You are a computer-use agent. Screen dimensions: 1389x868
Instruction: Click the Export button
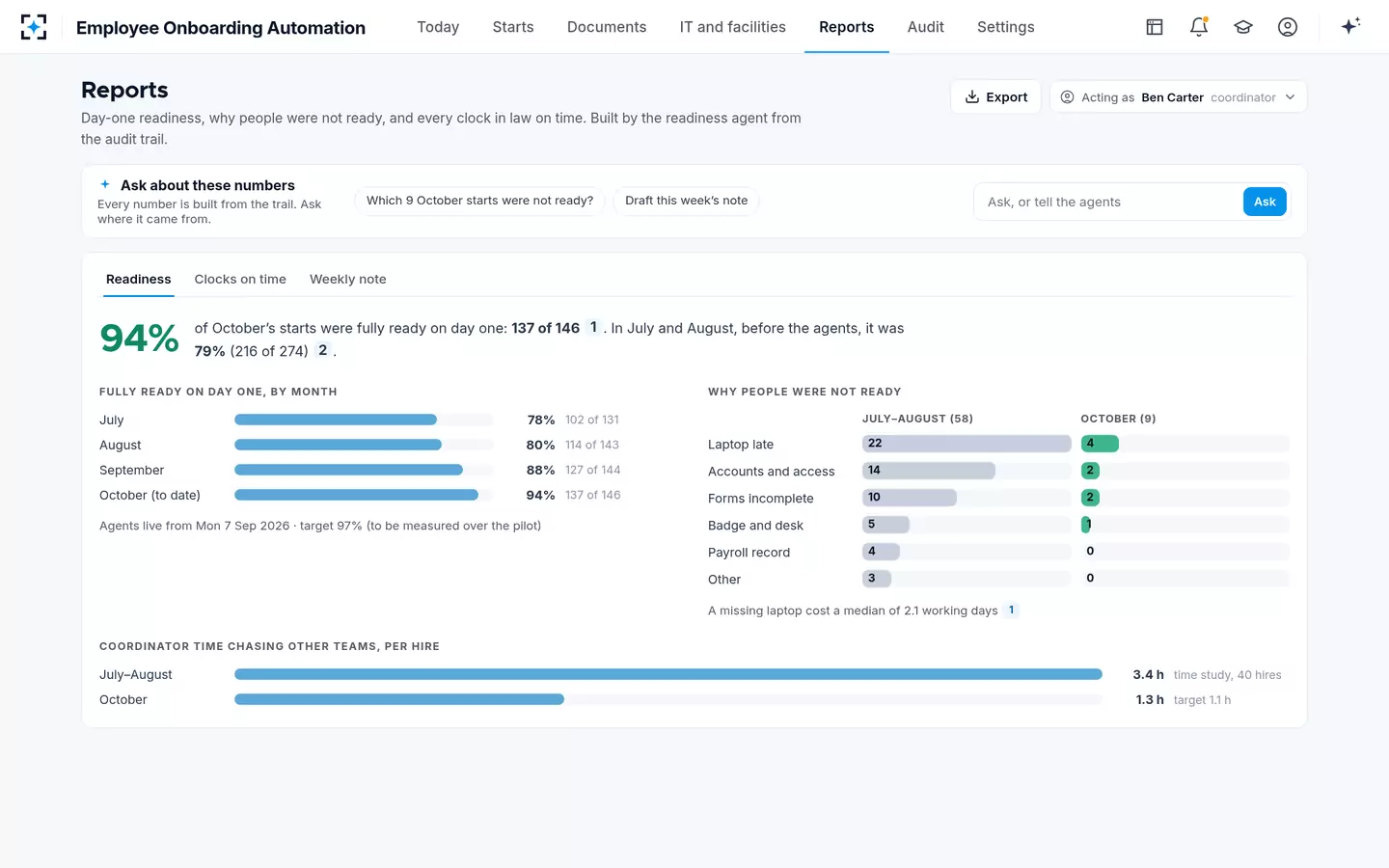[x=995, y=97]
